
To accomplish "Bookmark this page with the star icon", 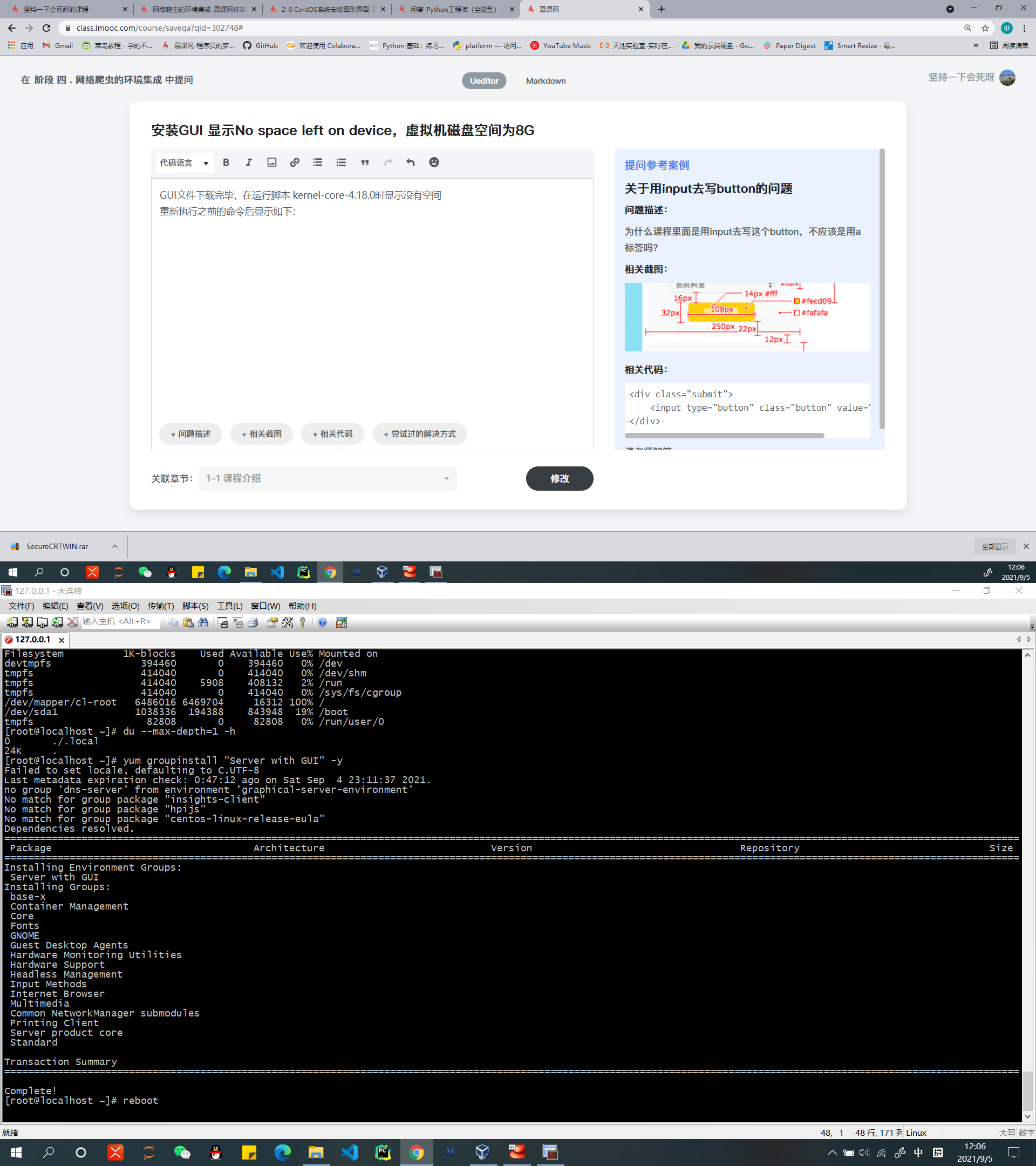I will [985, 28].
